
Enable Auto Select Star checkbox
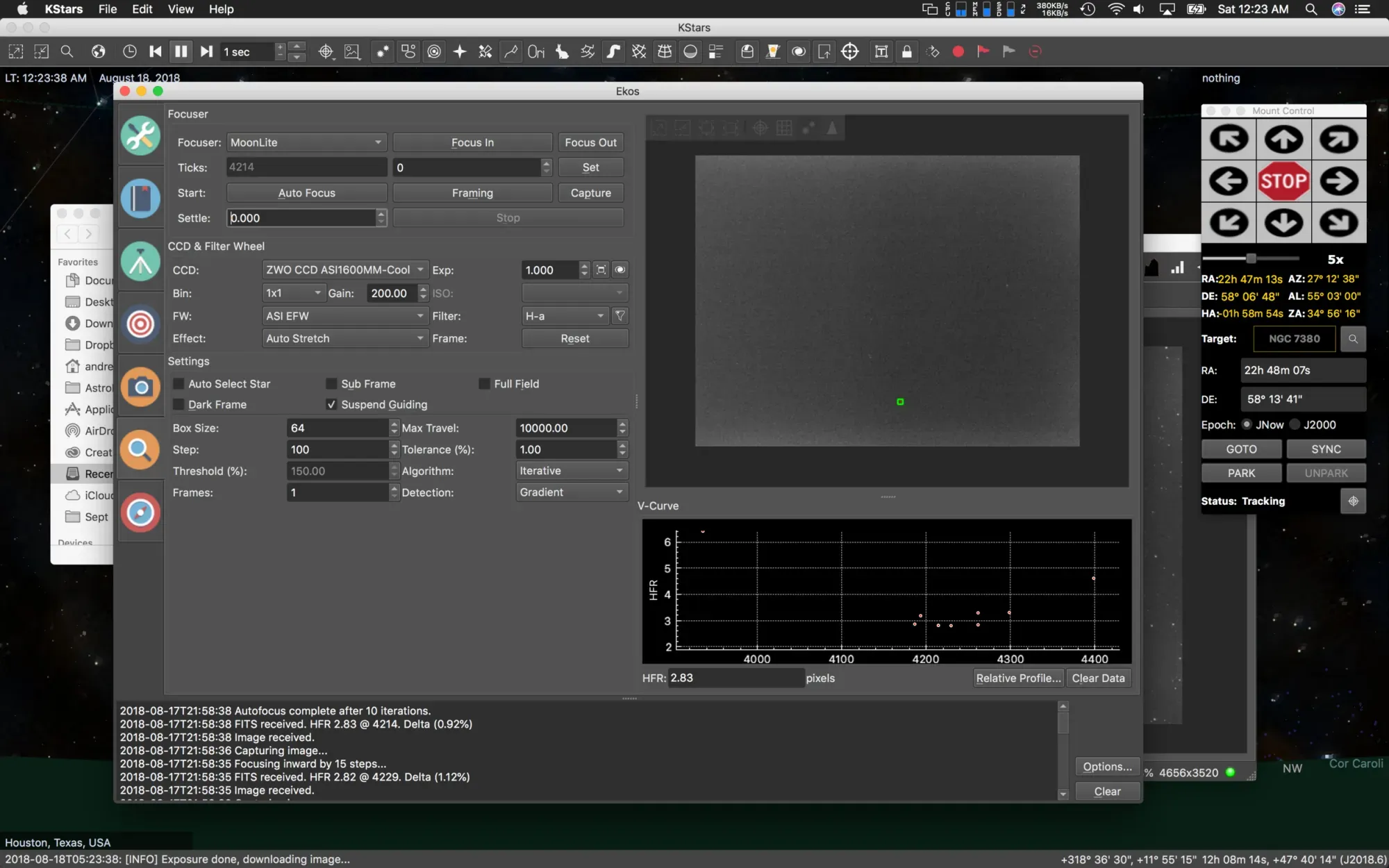pos(179,384)
